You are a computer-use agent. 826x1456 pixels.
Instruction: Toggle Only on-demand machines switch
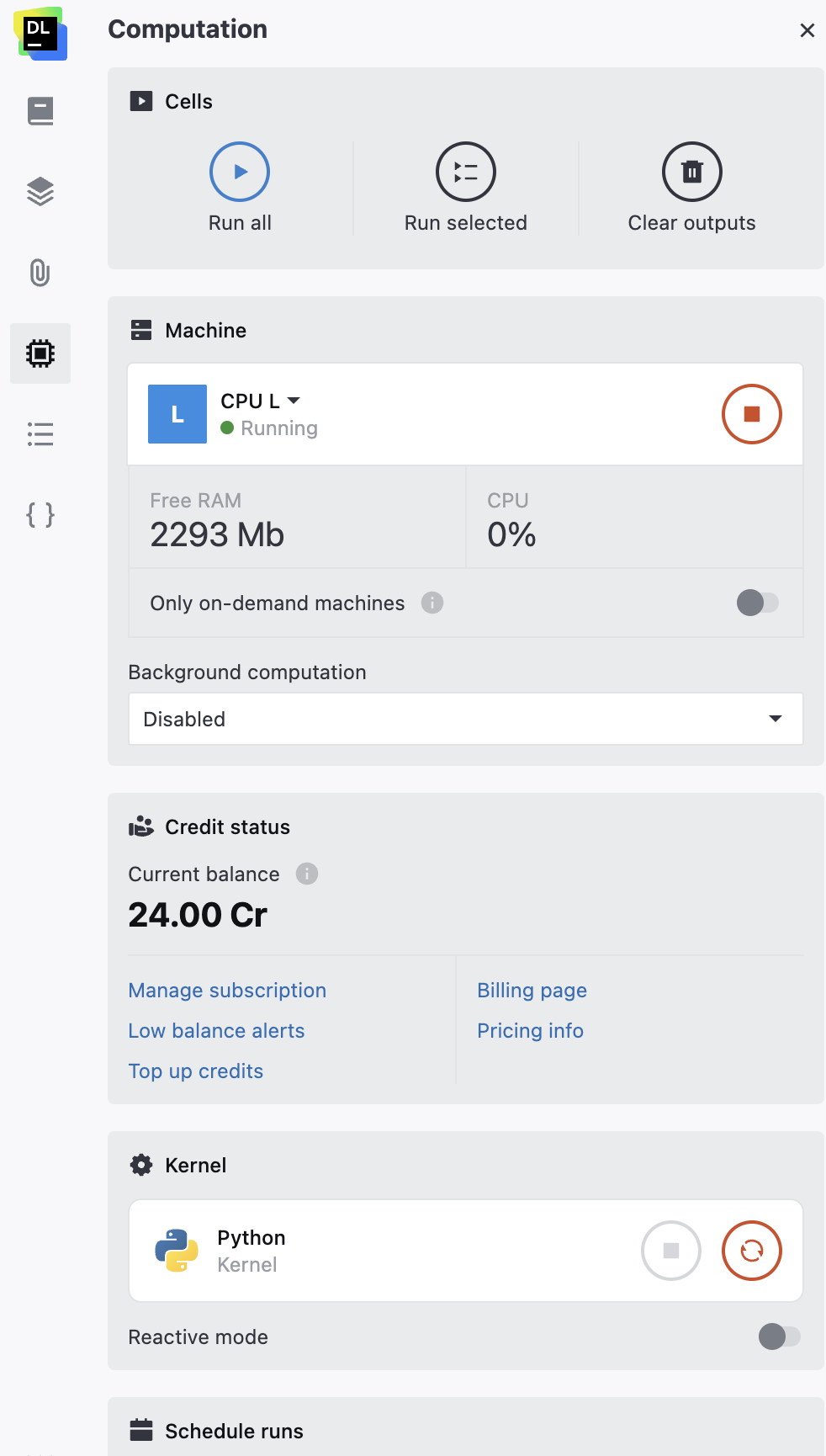tap(757, 603)
